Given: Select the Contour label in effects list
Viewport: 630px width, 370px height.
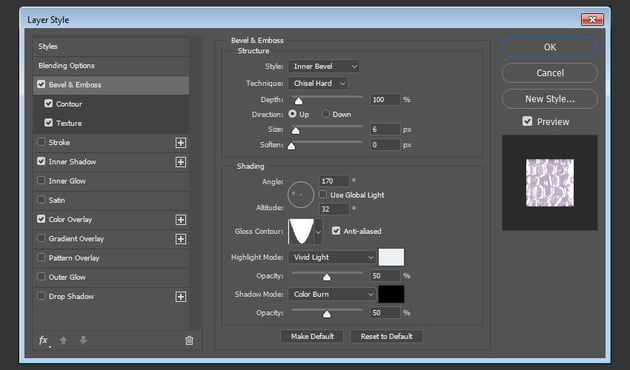Looking at the screenshot, I should coord(69,104).
